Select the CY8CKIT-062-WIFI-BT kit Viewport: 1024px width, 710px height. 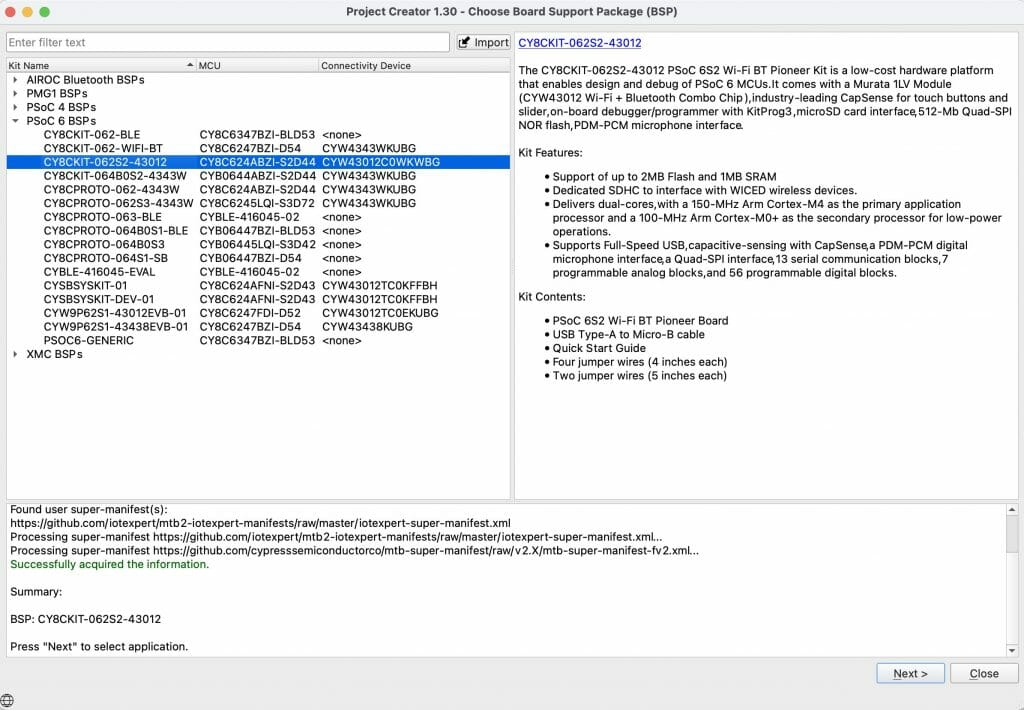pos(103,148)
